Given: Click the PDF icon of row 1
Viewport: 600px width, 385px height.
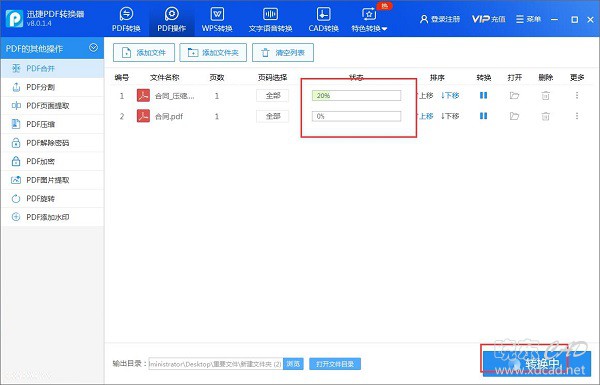Looking at the screenshot, I should (x=143, y=95).
